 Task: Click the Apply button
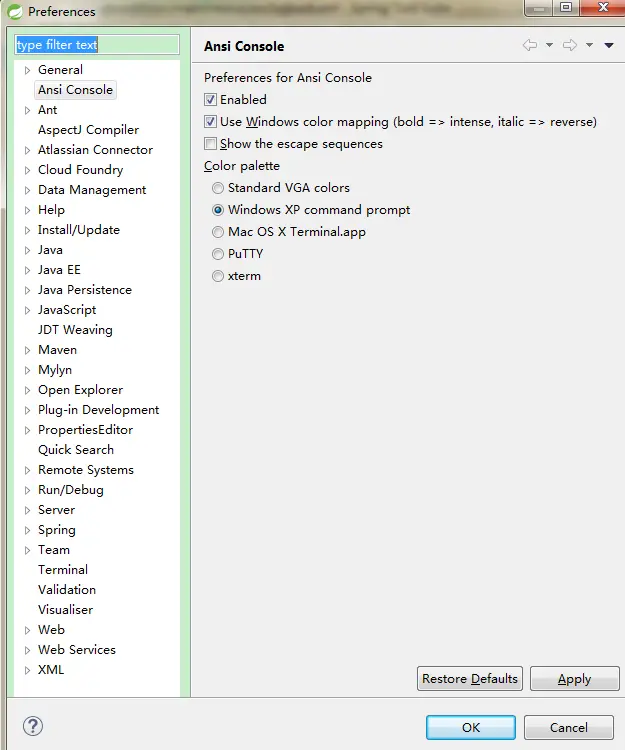tap(574, 679)
